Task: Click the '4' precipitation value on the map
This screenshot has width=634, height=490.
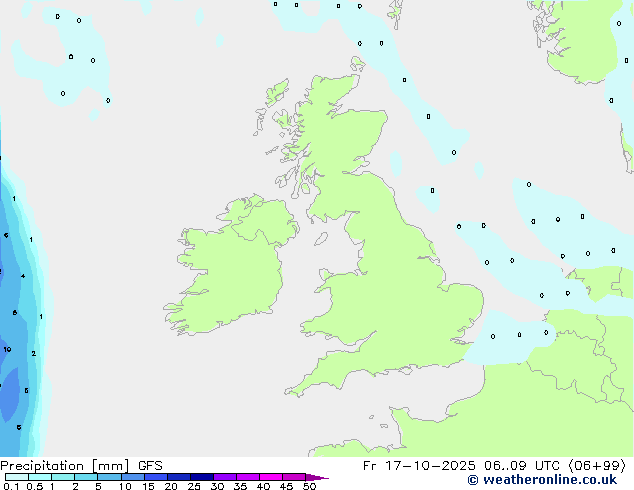Action: click(23, 276)
